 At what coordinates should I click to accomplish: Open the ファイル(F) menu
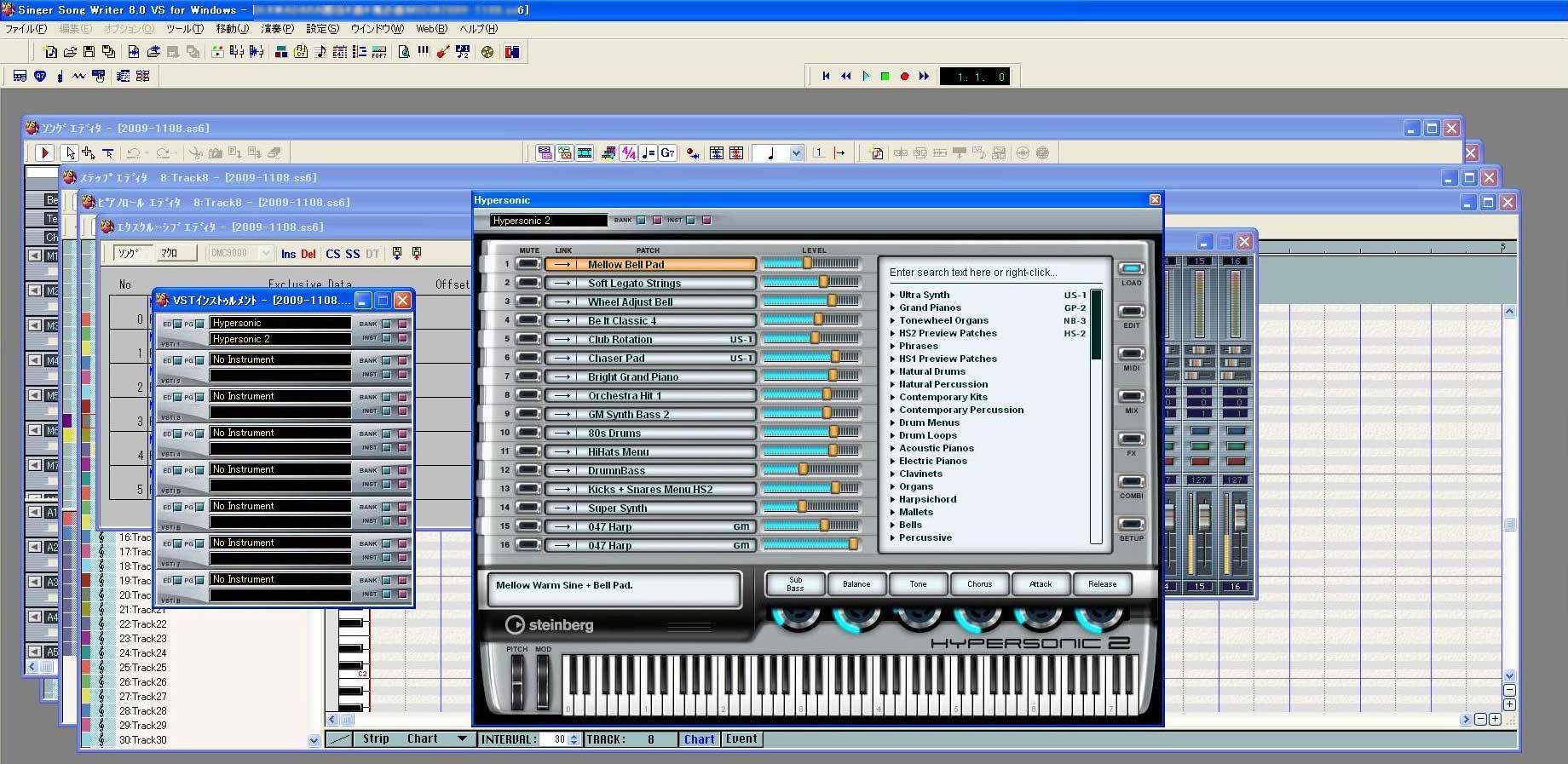coord(26,28)
